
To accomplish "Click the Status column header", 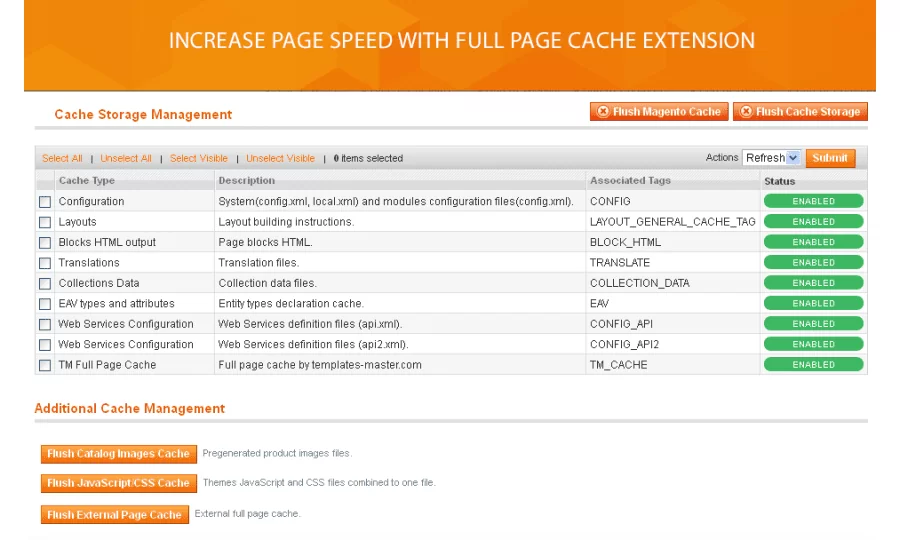I will pos(779,181).
